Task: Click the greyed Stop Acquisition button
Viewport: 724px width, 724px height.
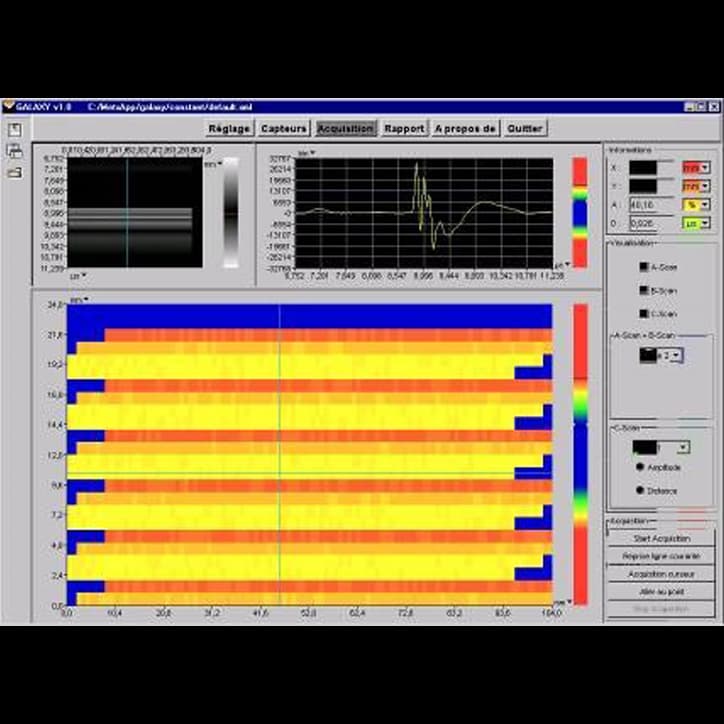Action: 661,609
